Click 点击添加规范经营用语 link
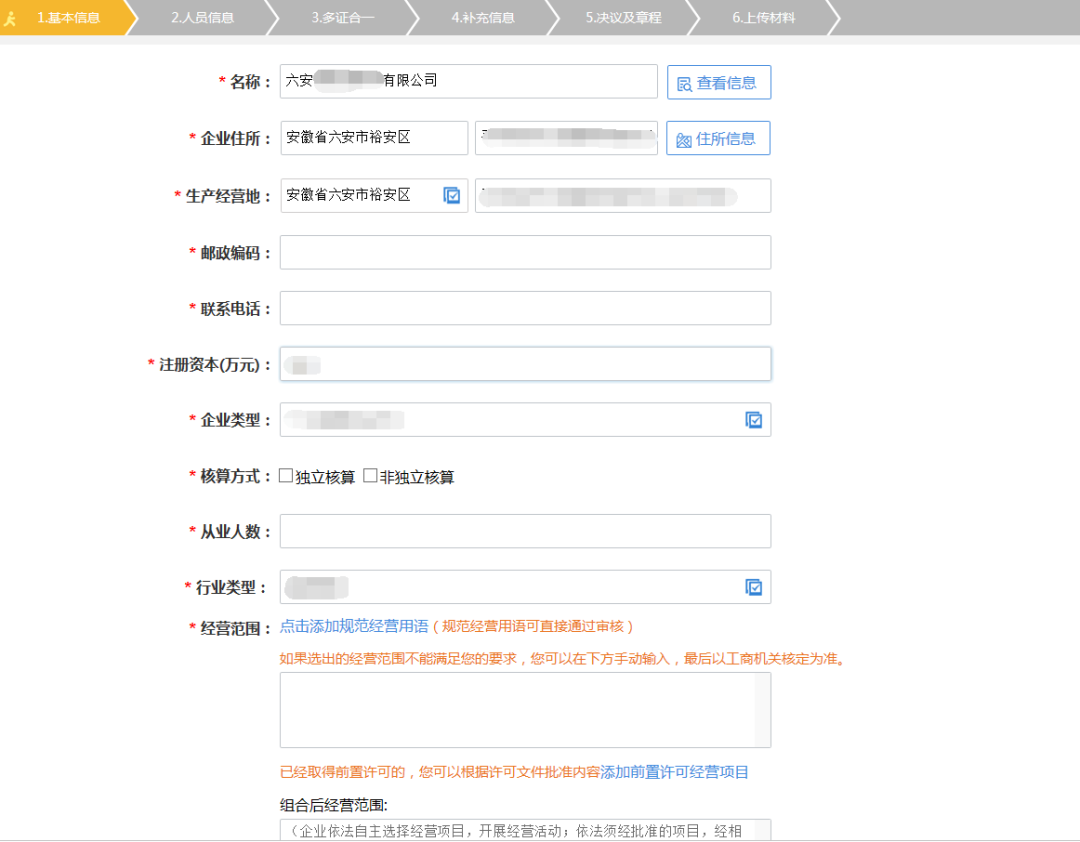 tap(354, 626)
